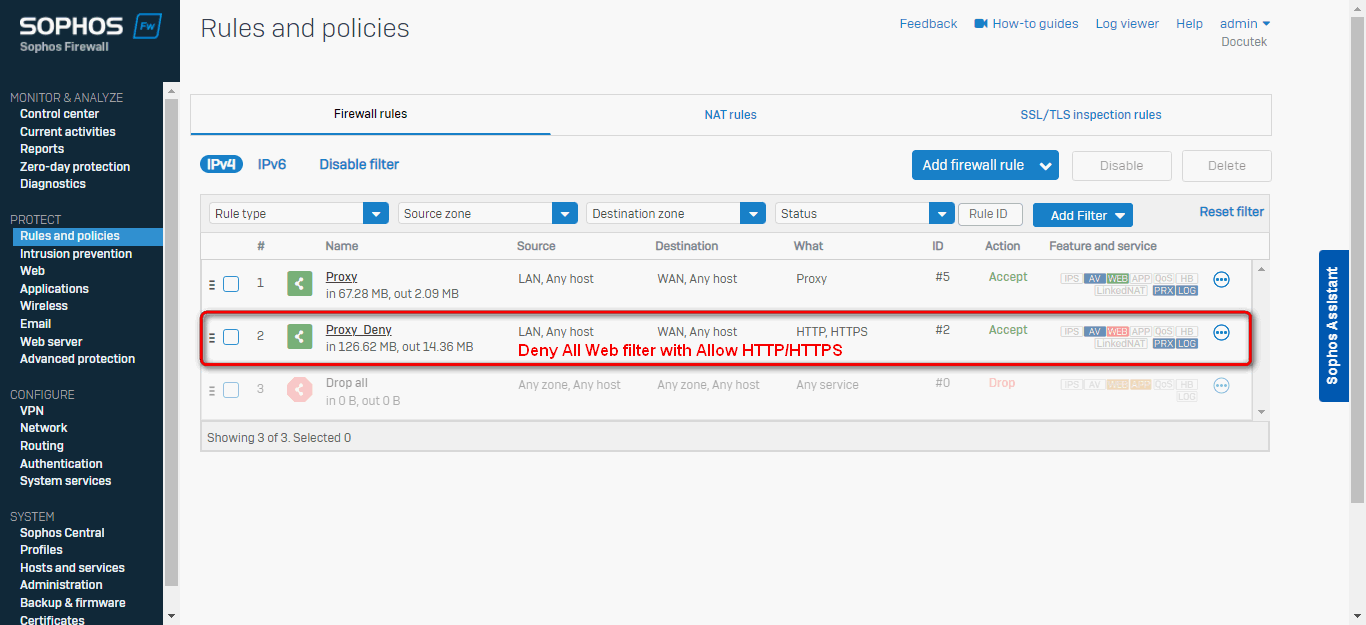The width and height of the screenshot is (1366, 625).
Task: Select the checkbox for the Drop all rule
Action: (231, 390)
